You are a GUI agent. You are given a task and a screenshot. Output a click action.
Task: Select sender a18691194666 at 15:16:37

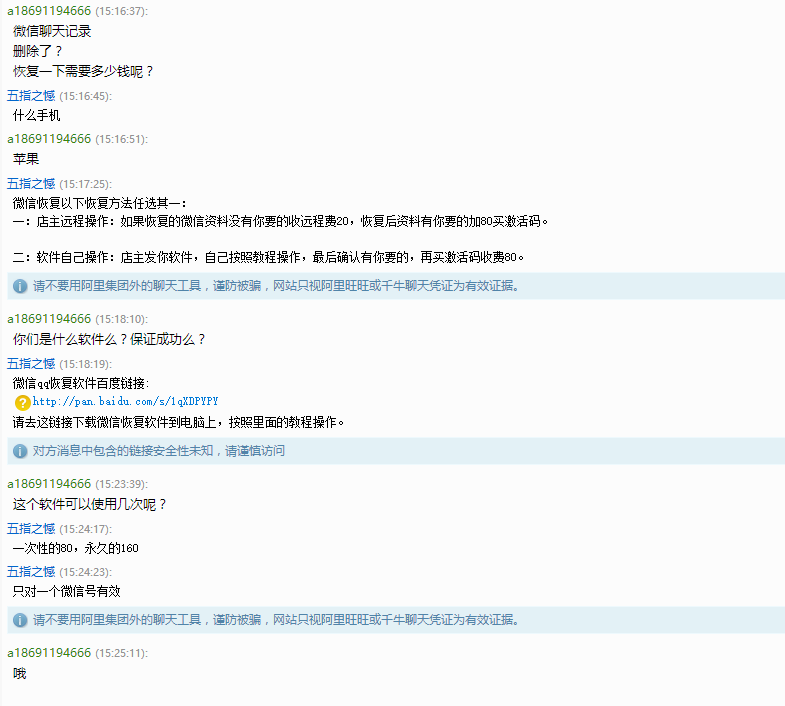tap(49, 11)
